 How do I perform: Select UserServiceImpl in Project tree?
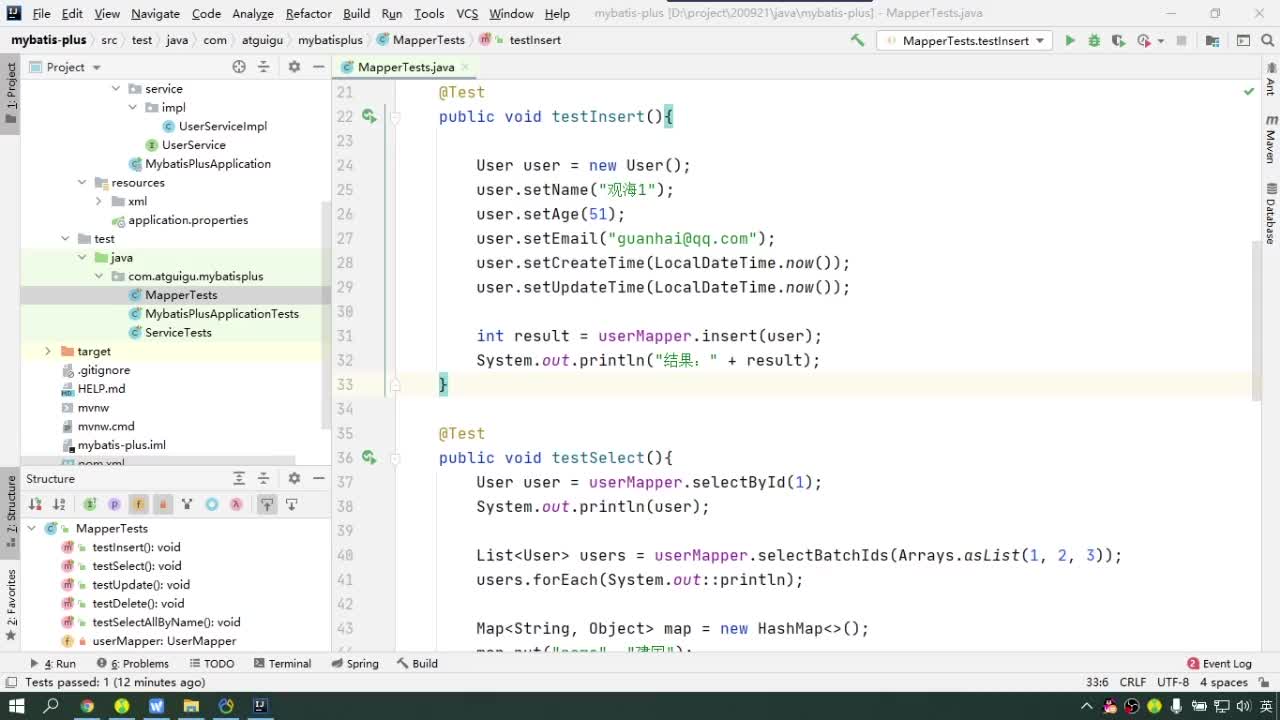click(x=222, y=126)
